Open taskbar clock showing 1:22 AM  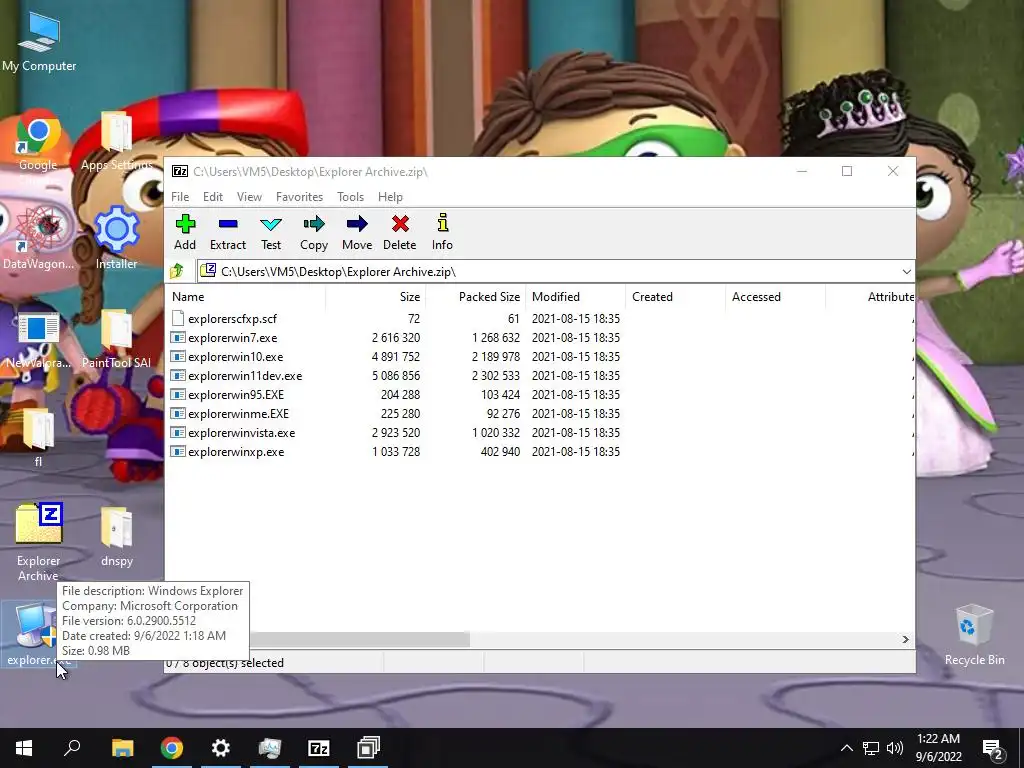click(x=938, y=748)
